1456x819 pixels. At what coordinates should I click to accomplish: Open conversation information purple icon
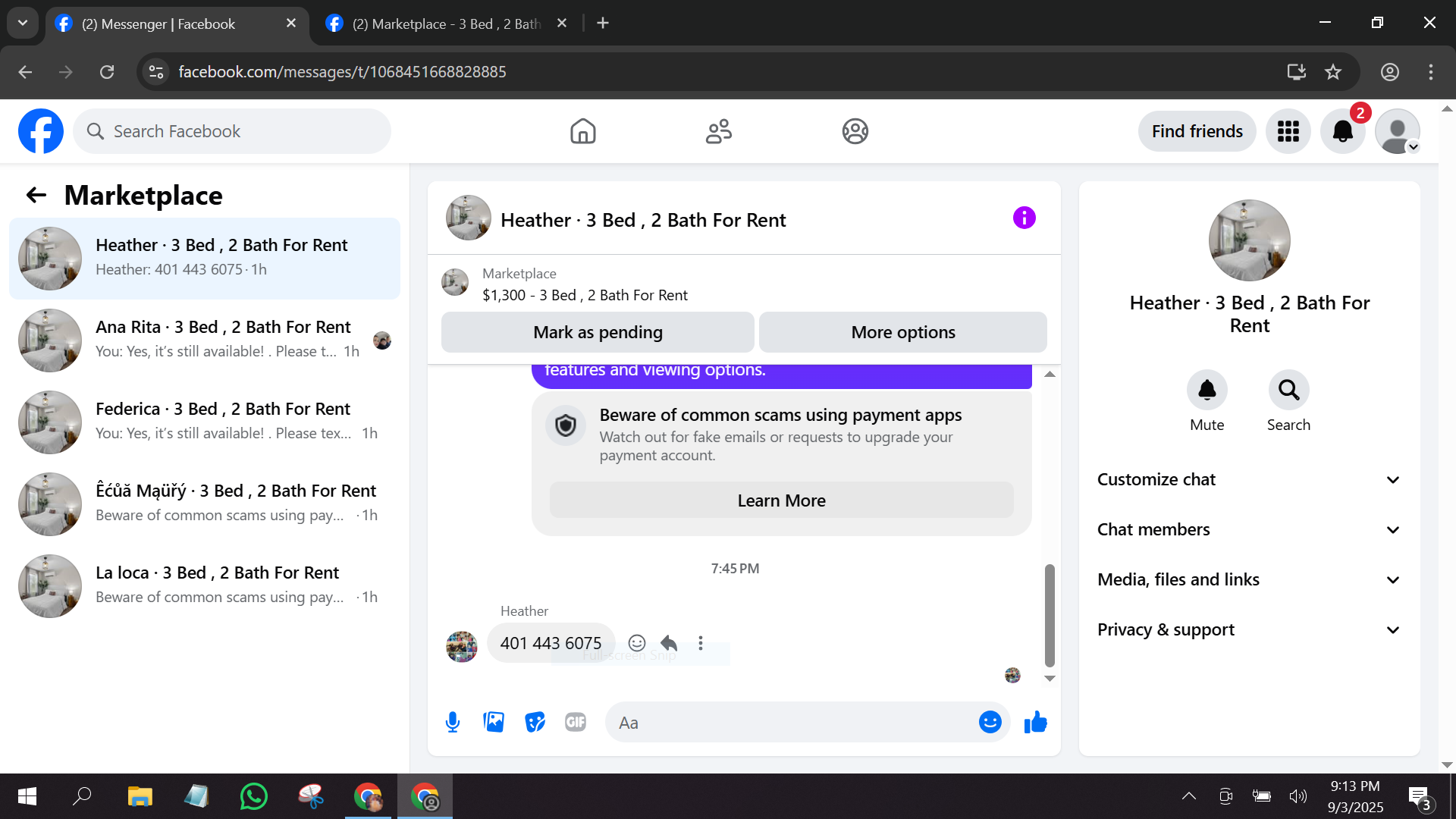click(1024, 218)
